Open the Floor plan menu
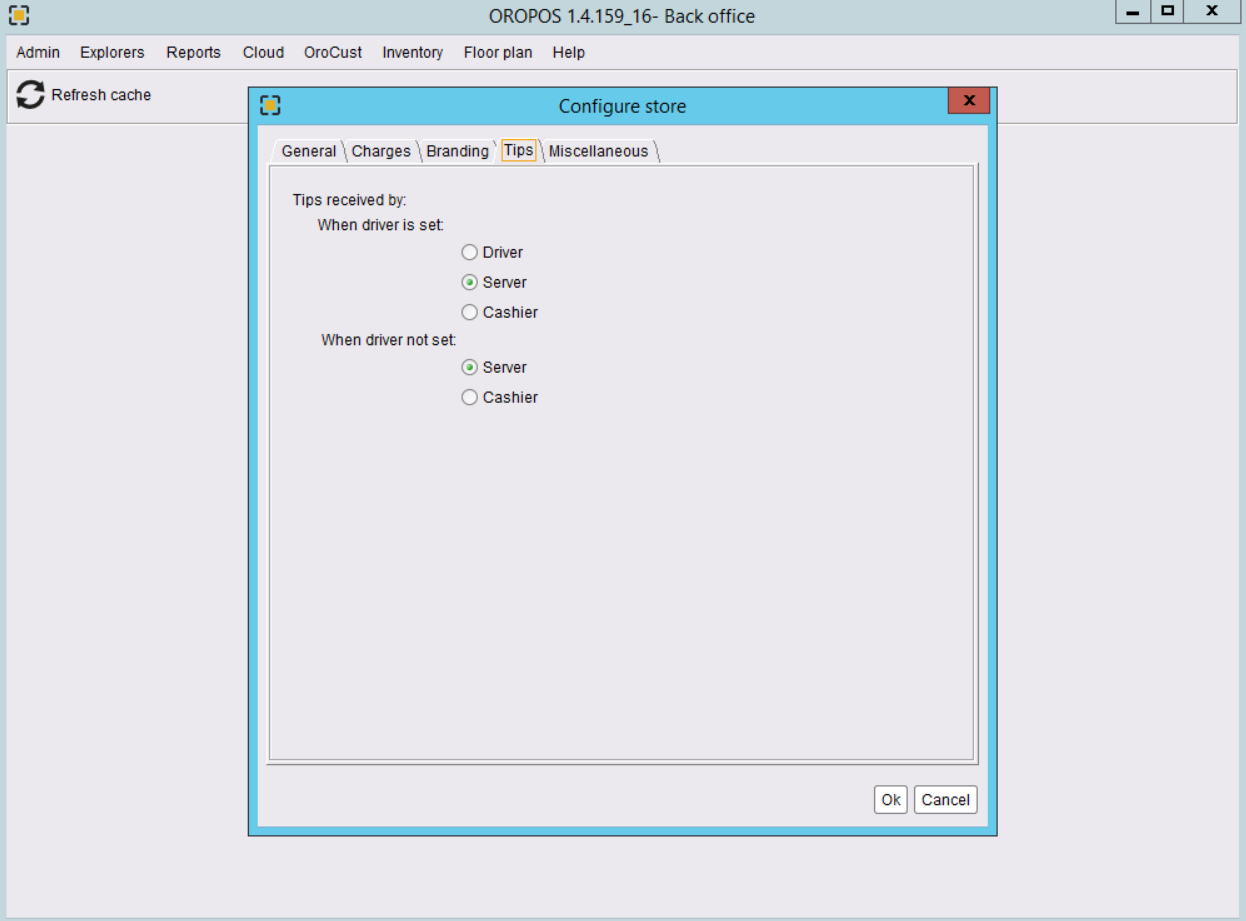The height and width of the screenshot is (921, 1246). tap(498, 52)
